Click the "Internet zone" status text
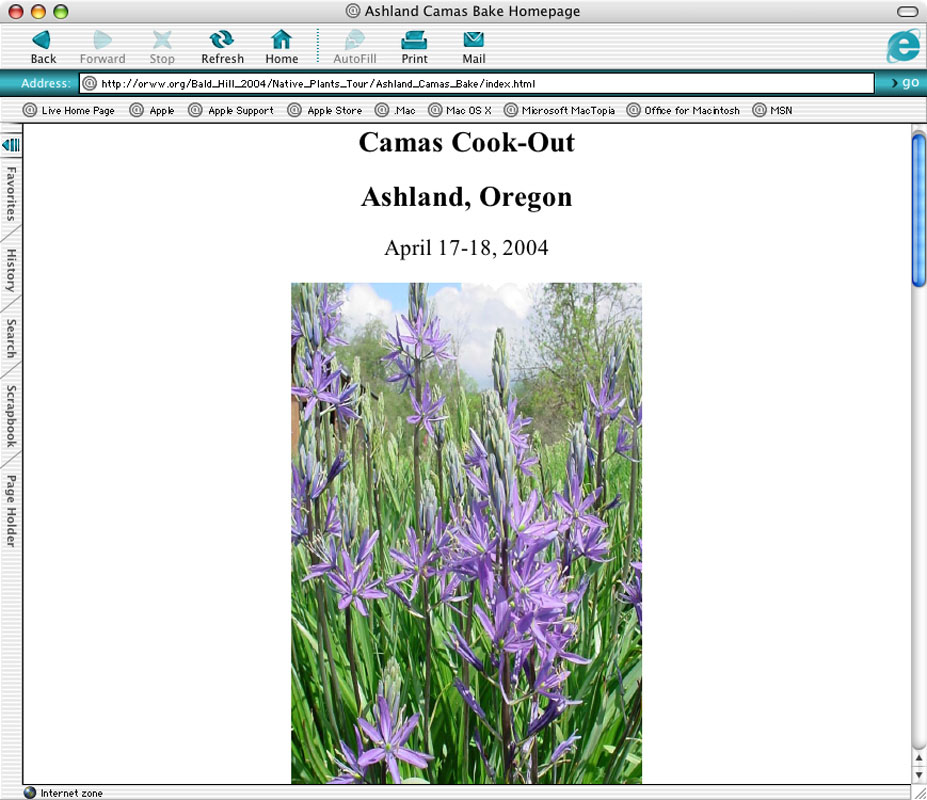927x800 pixels. point(72,793)
